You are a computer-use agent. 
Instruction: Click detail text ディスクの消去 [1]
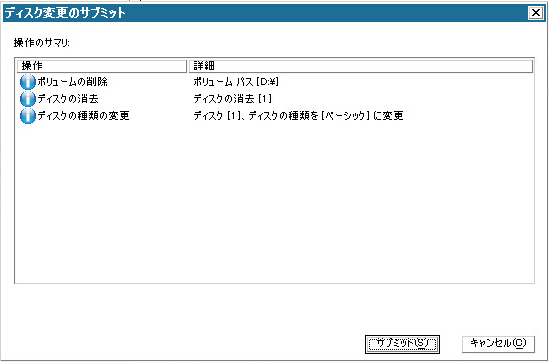coord(232,99)
